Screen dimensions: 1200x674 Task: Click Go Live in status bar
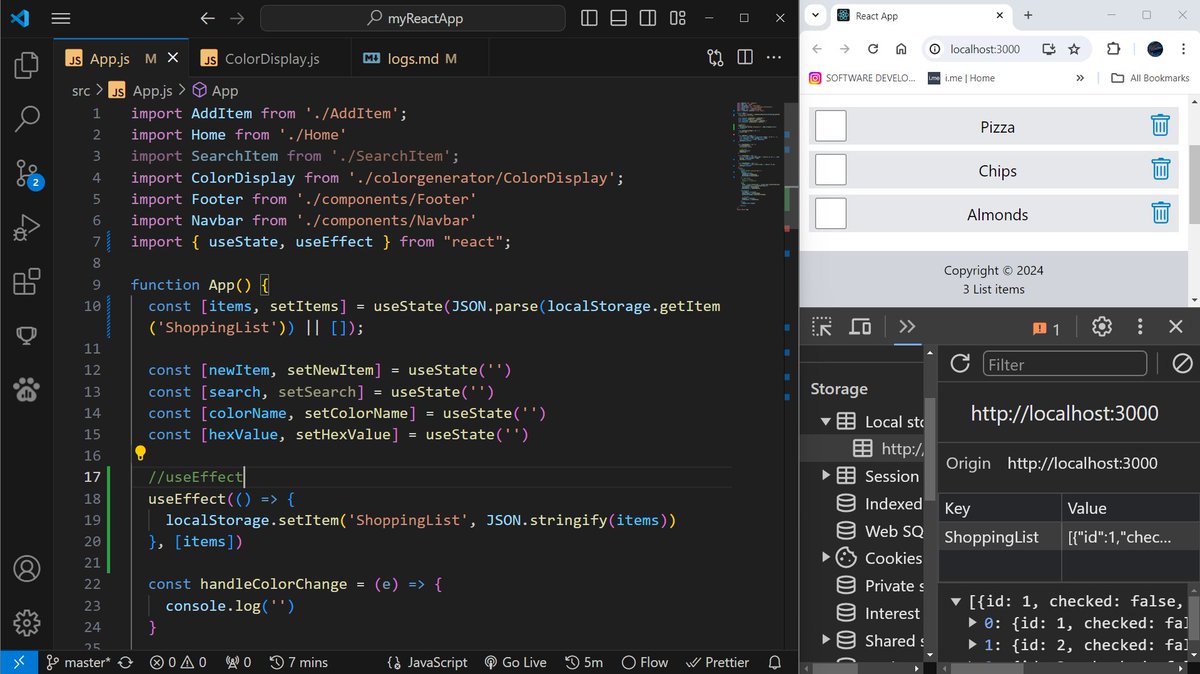tap(514, 662)
